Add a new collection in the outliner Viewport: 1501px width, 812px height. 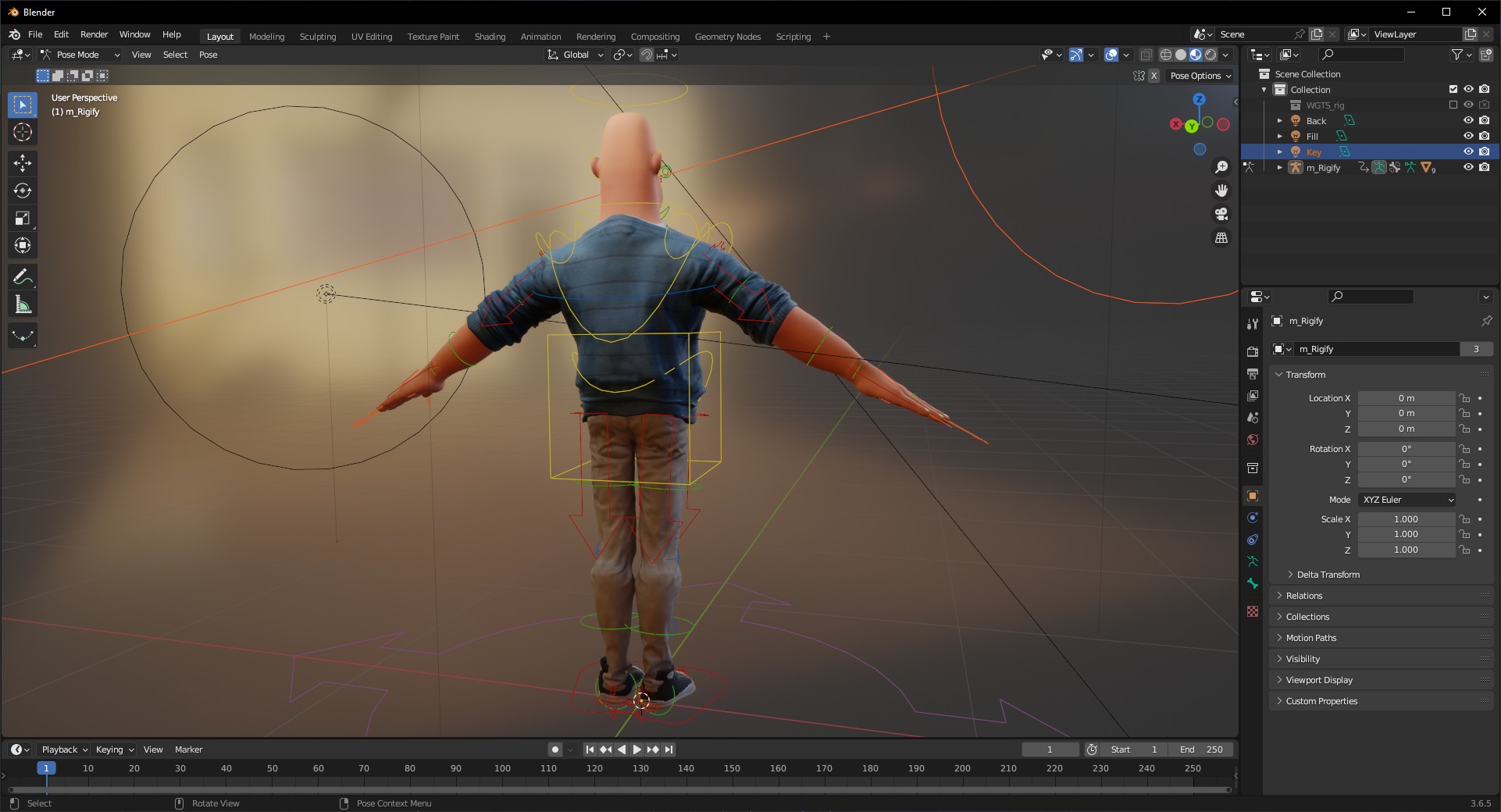click(1485, 55)
